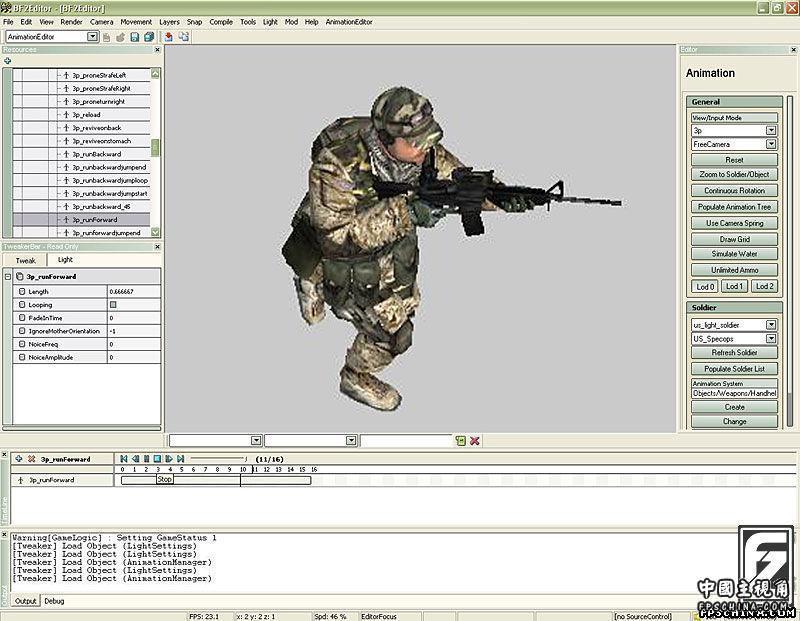Click the 3p_runForward bone icon in timeline track

pyautogui.click(x=20, y=480)
